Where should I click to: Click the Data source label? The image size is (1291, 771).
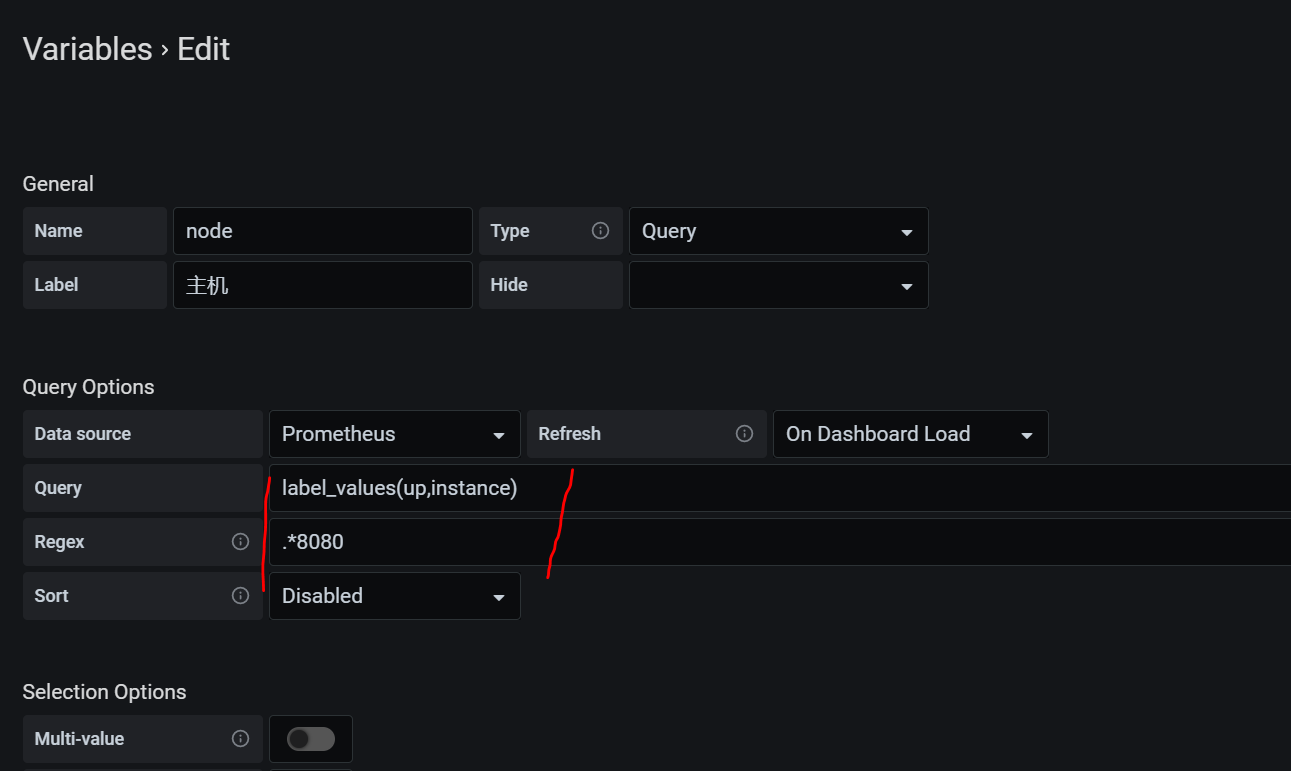[x=83, y=434]
